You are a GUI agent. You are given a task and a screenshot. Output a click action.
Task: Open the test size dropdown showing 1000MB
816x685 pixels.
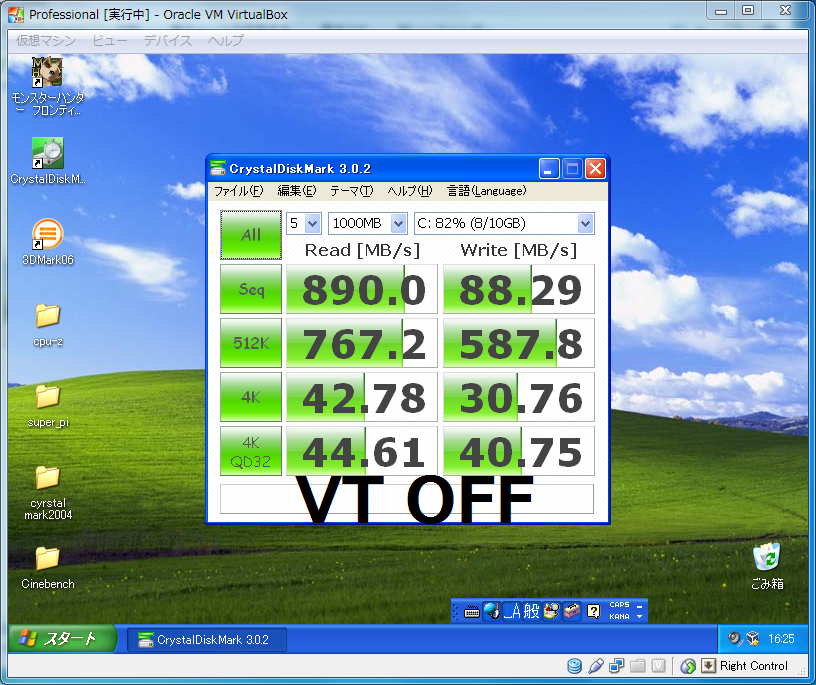pos(367,223)
